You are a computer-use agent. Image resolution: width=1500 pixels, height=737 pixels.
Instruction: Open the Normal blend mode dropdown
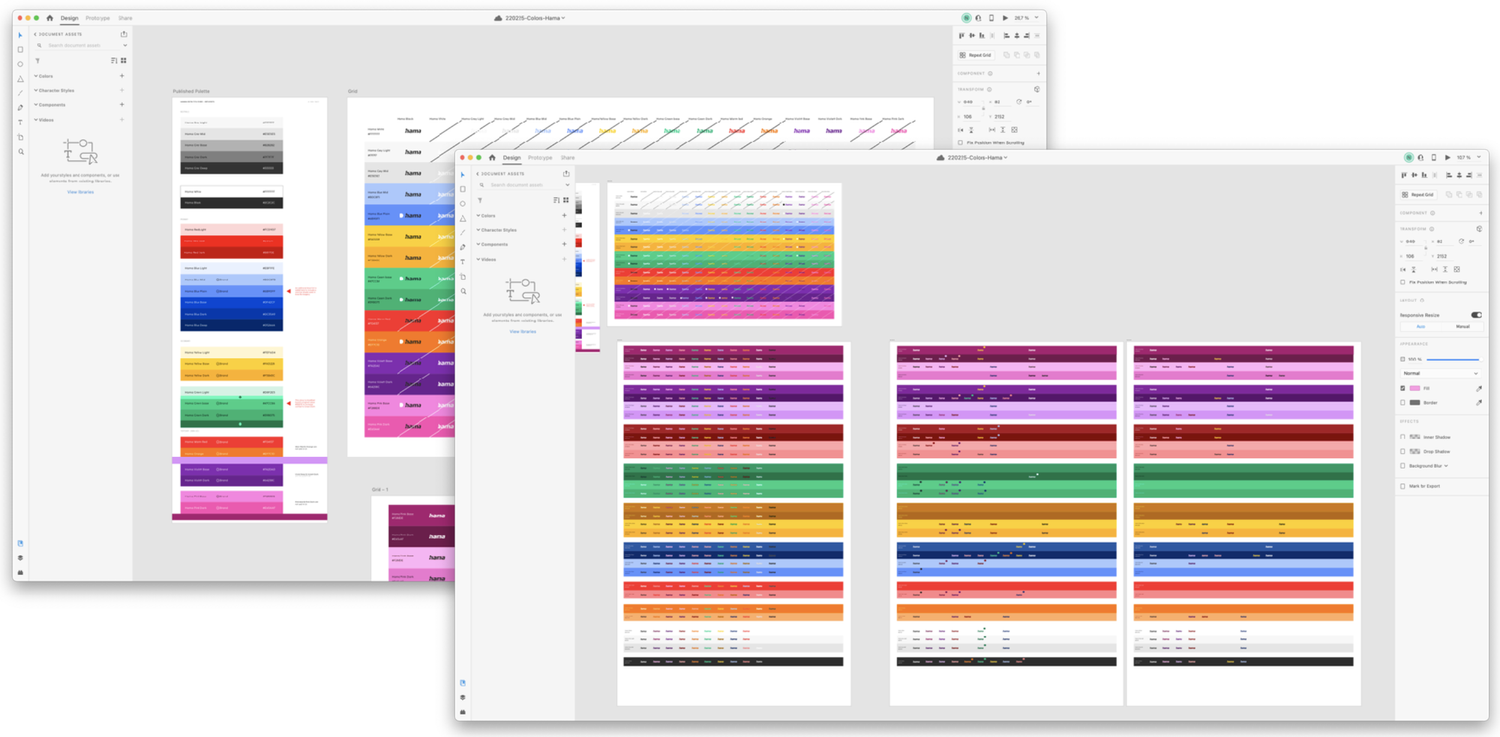pyautogui.click(x=1440, y=373)
